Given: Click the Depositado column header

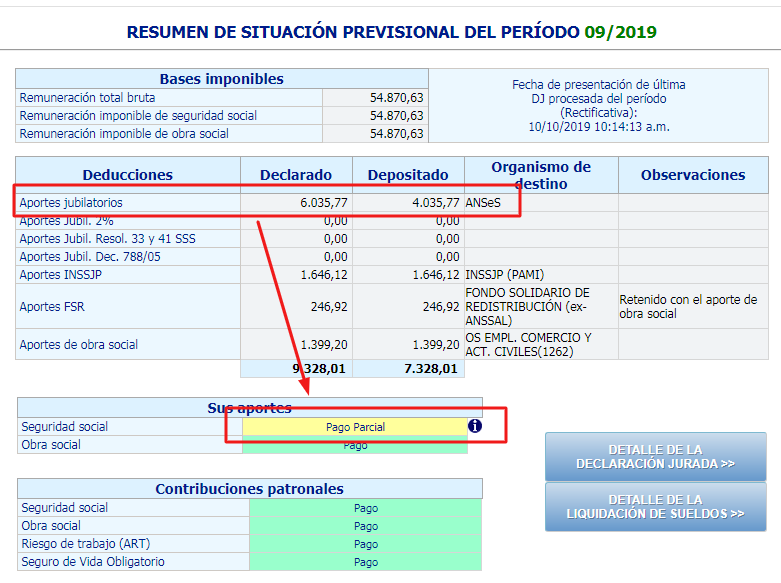Looking at the screenshot, I should (408, 175).
